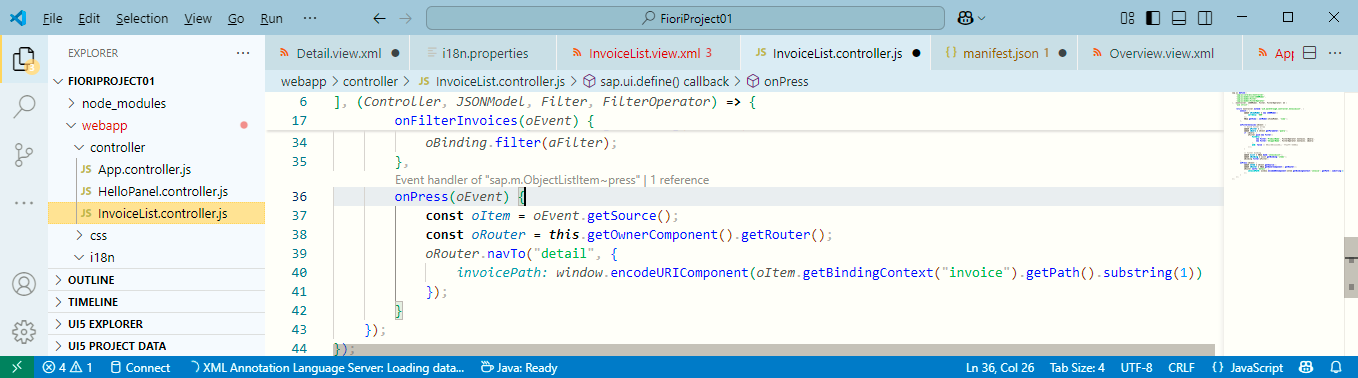Select InvoiceList.controller.js in explorer
Image resolution: width=1358 pixels, height=378 pixels.
(156, 213)
